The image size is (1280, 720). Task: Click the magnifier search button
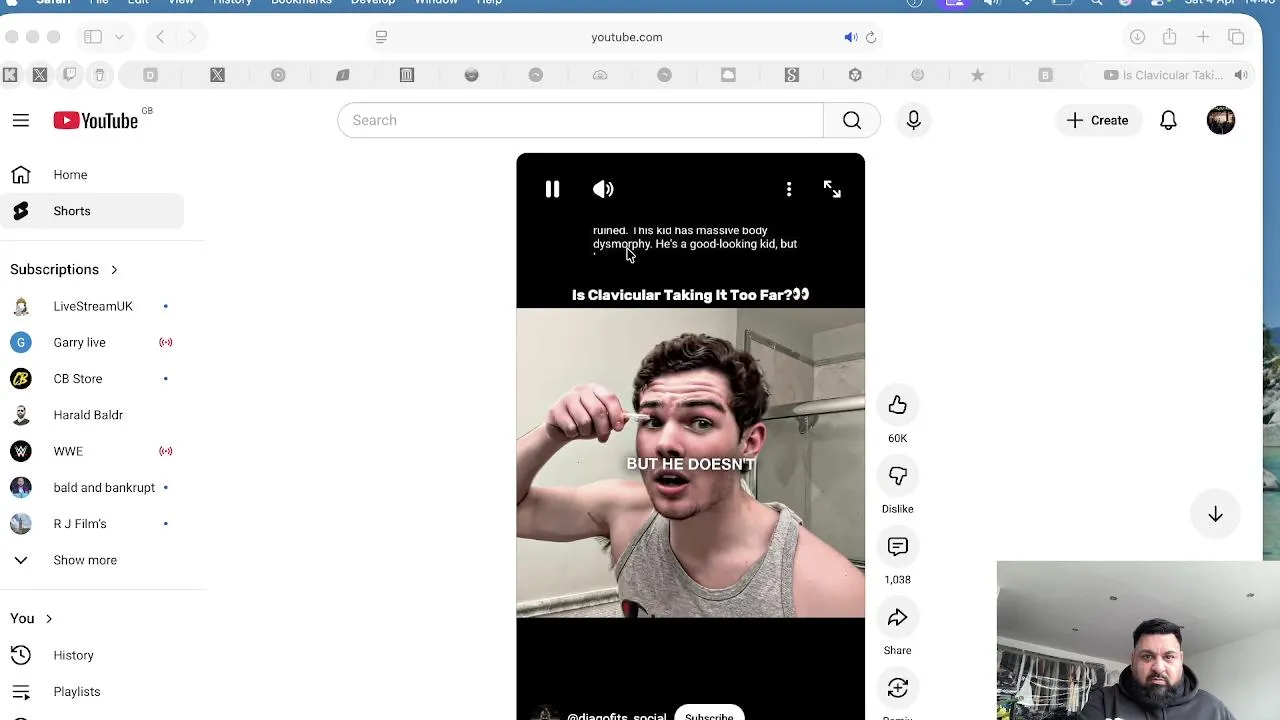point(852,120)
